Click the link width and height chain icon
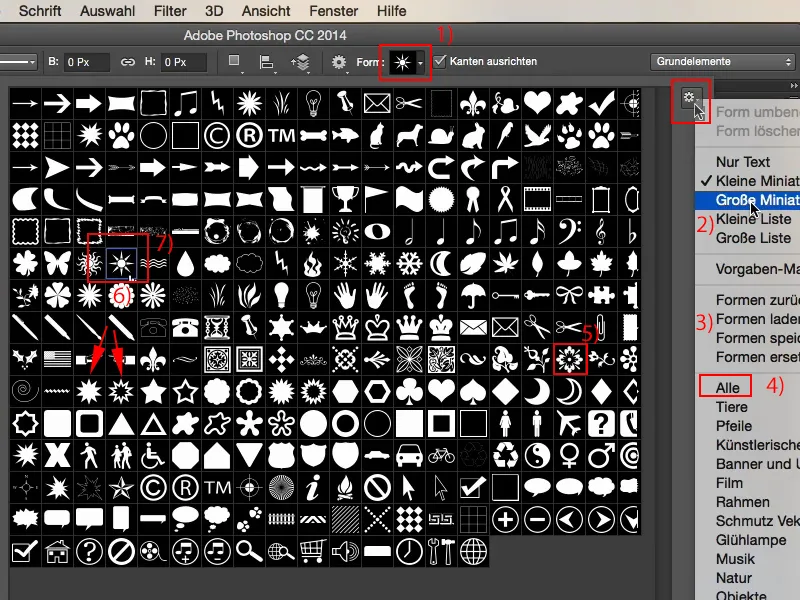Viewport: 800px width, 600px height. 127,62
